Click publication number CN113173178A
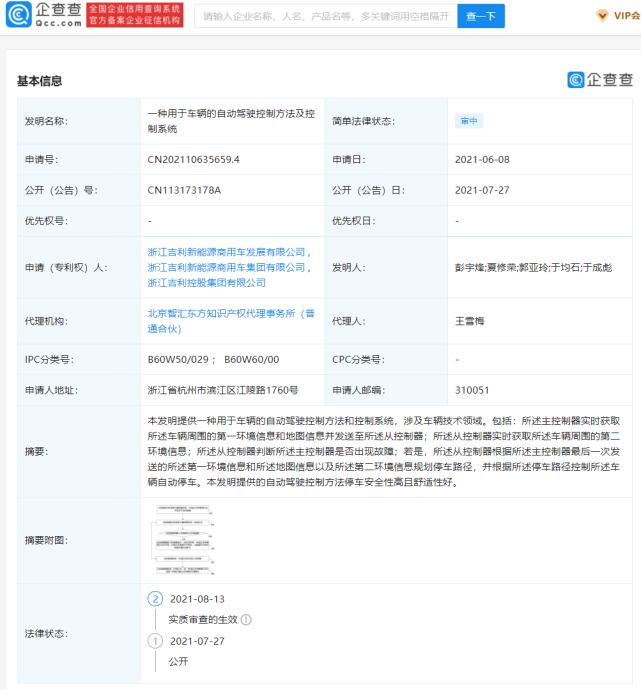The height and width of the screenshot is (690, 641). (184, 191)
